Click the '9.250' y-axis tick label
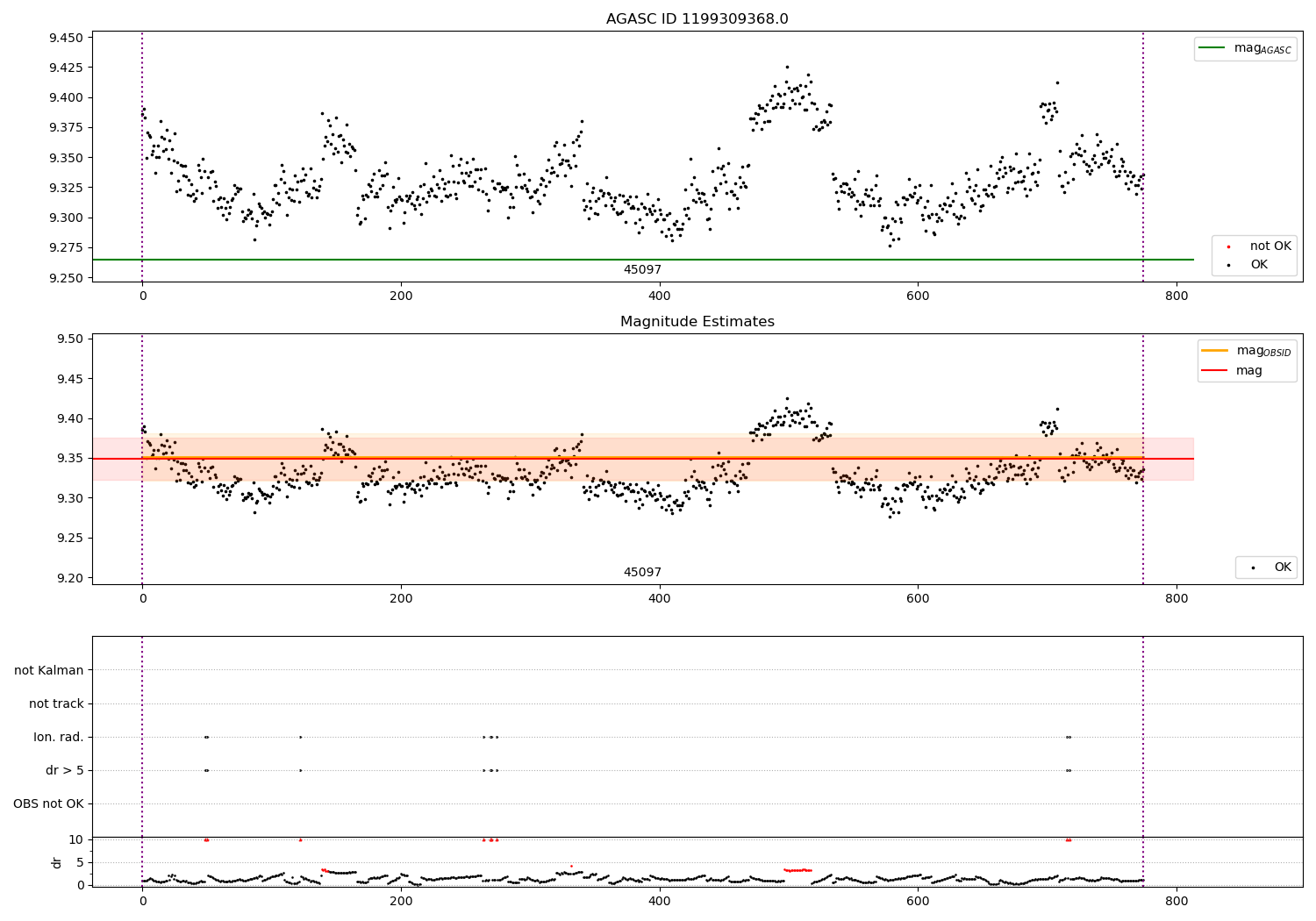Viewport: 1316px width, 921px height. click(x=66, y=278)
